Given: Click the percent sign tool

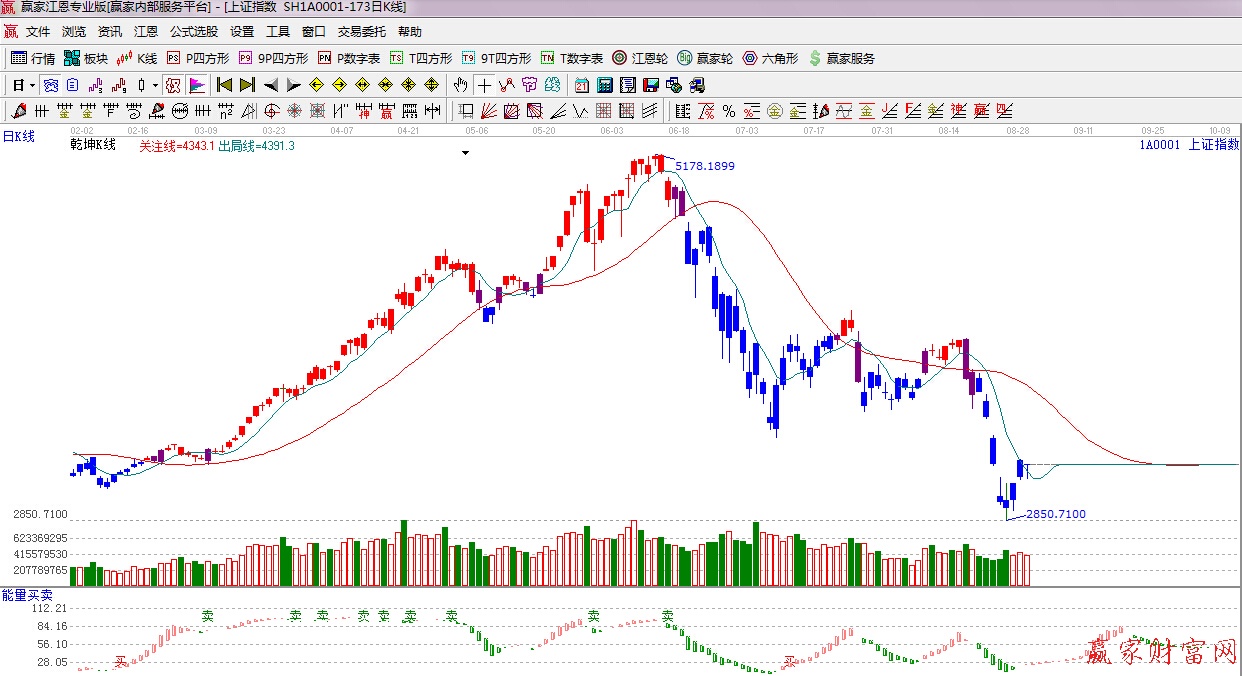Looking at the screenshot, I should pos(728,111).
